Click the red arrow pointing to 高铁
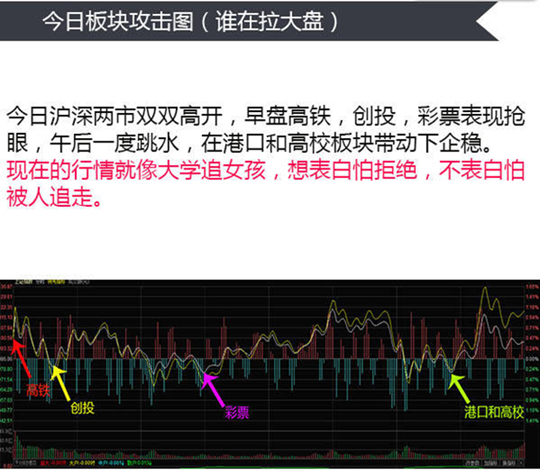This screenshot has width=540, height=470. (x=21, y=358)
